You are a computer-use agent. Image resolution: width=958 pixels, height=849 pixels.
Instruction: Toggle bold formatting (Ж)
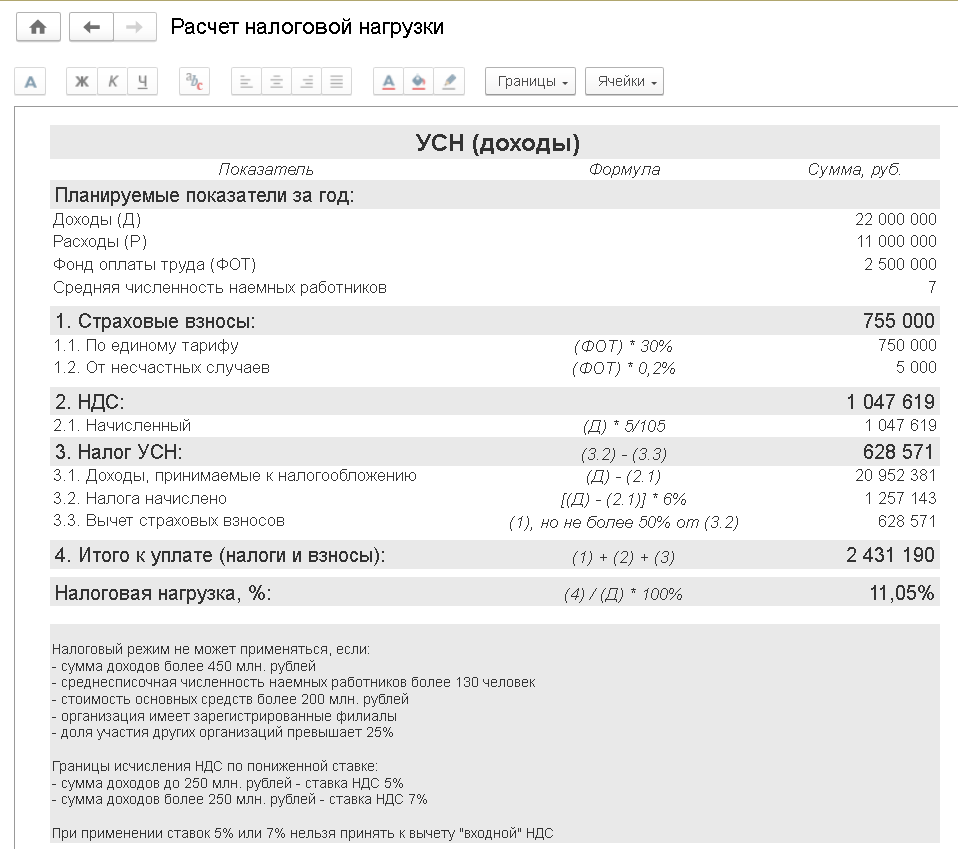pyautogui.click(x=82, y=82)
